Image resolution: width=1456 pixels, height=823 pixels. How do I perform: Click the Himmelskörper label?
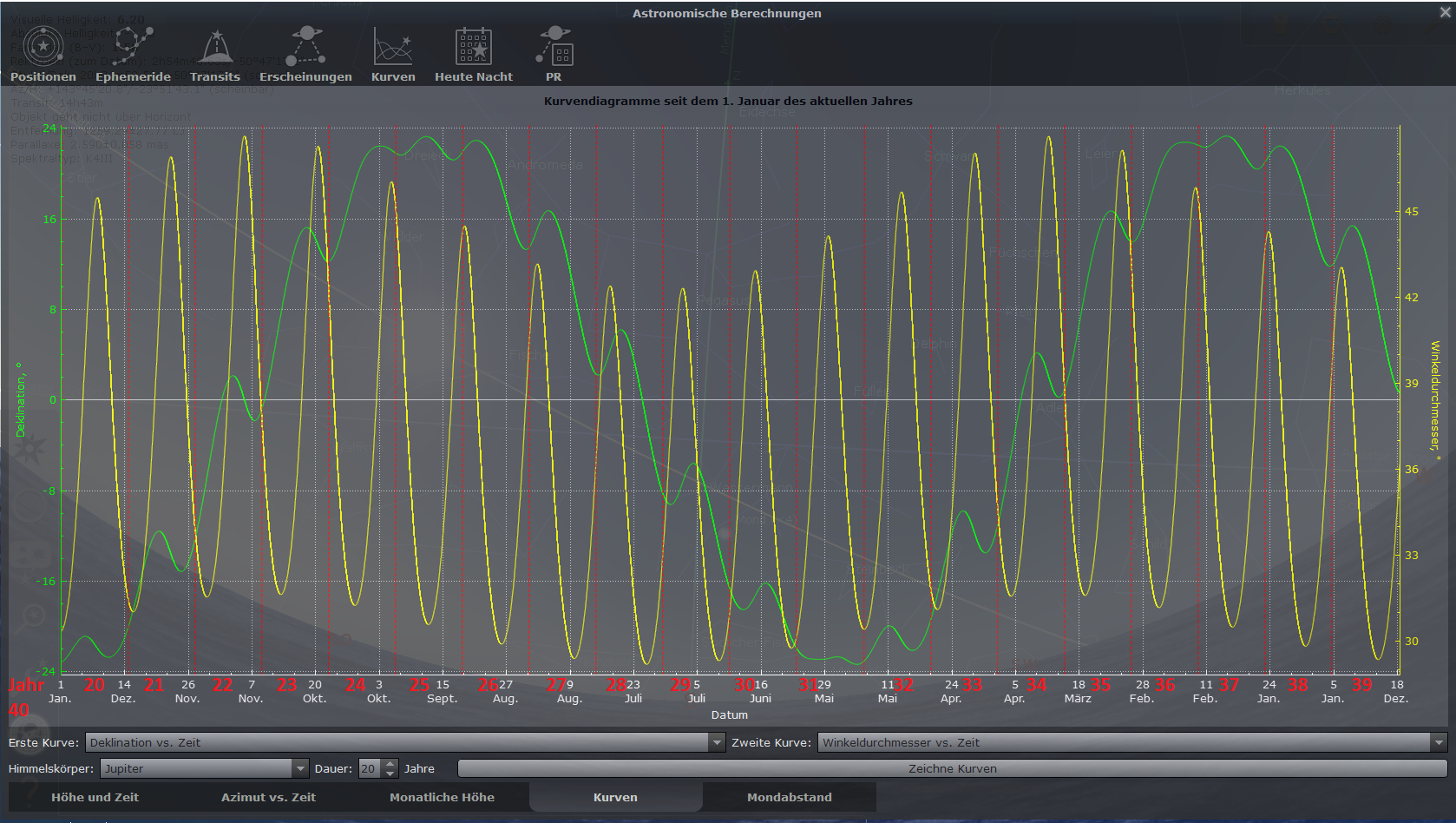coord(51,768)
